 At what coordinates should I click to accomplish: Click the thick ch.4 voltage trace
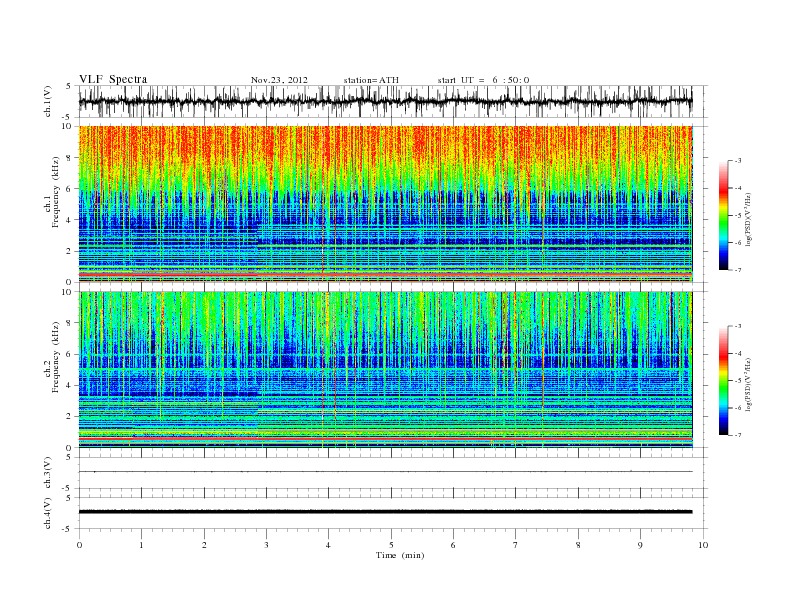(x=385, y=512)
